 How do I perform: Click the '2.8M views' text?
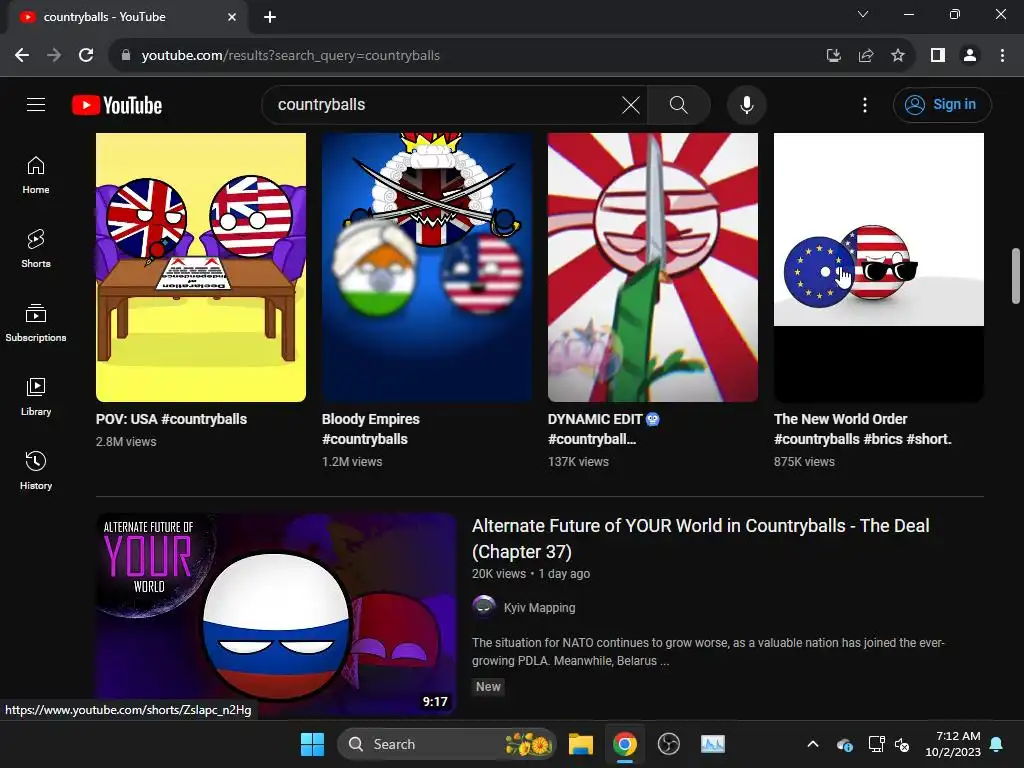tap(126, 441)
